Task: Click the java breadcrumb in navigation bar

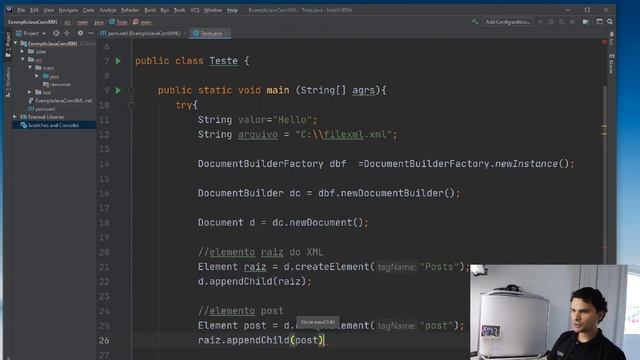Action: click(x=99, y=22)
